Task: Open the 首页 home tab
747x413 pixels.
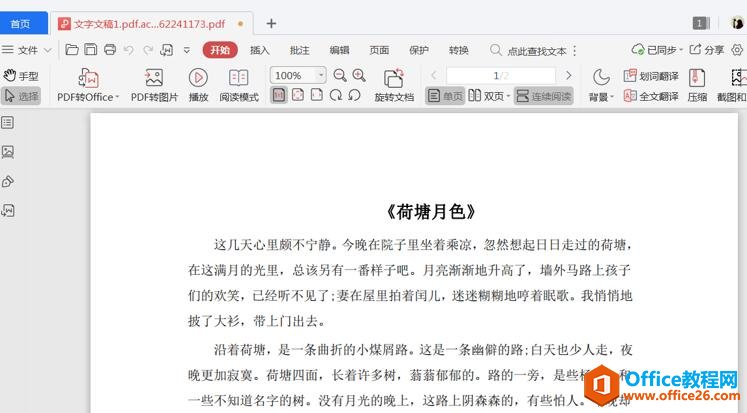Action: click(x=23, y=23)
